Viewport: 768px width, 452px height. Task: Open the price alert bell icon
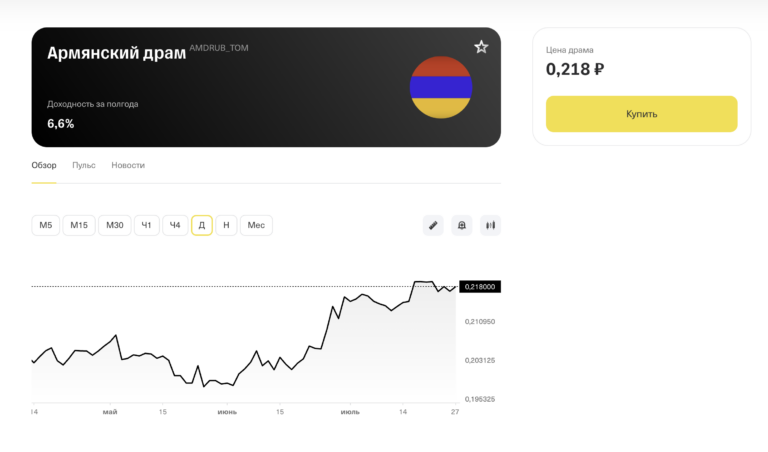click(x=462, y=225)
